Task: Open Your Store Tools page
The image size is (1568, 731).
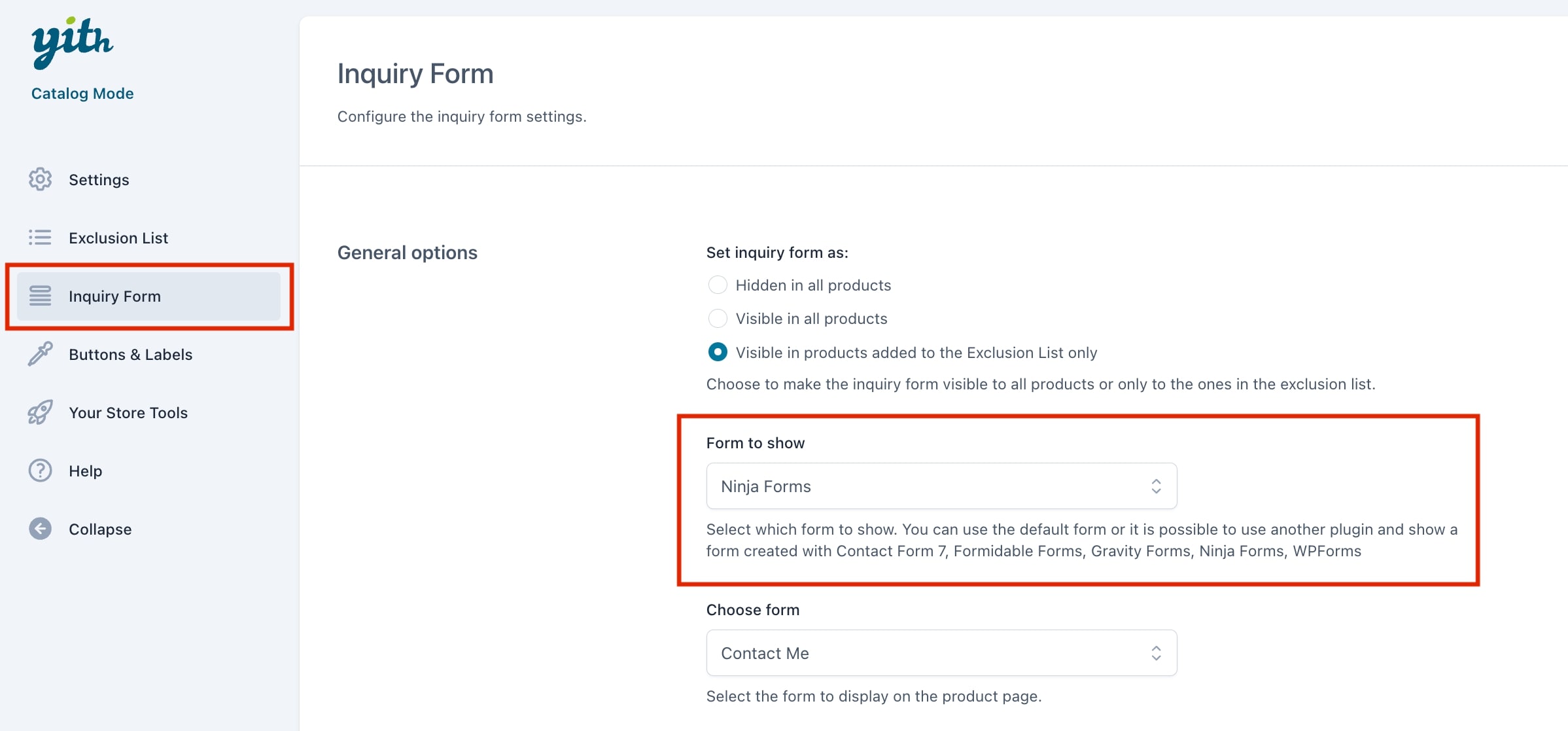Action: 148,412
